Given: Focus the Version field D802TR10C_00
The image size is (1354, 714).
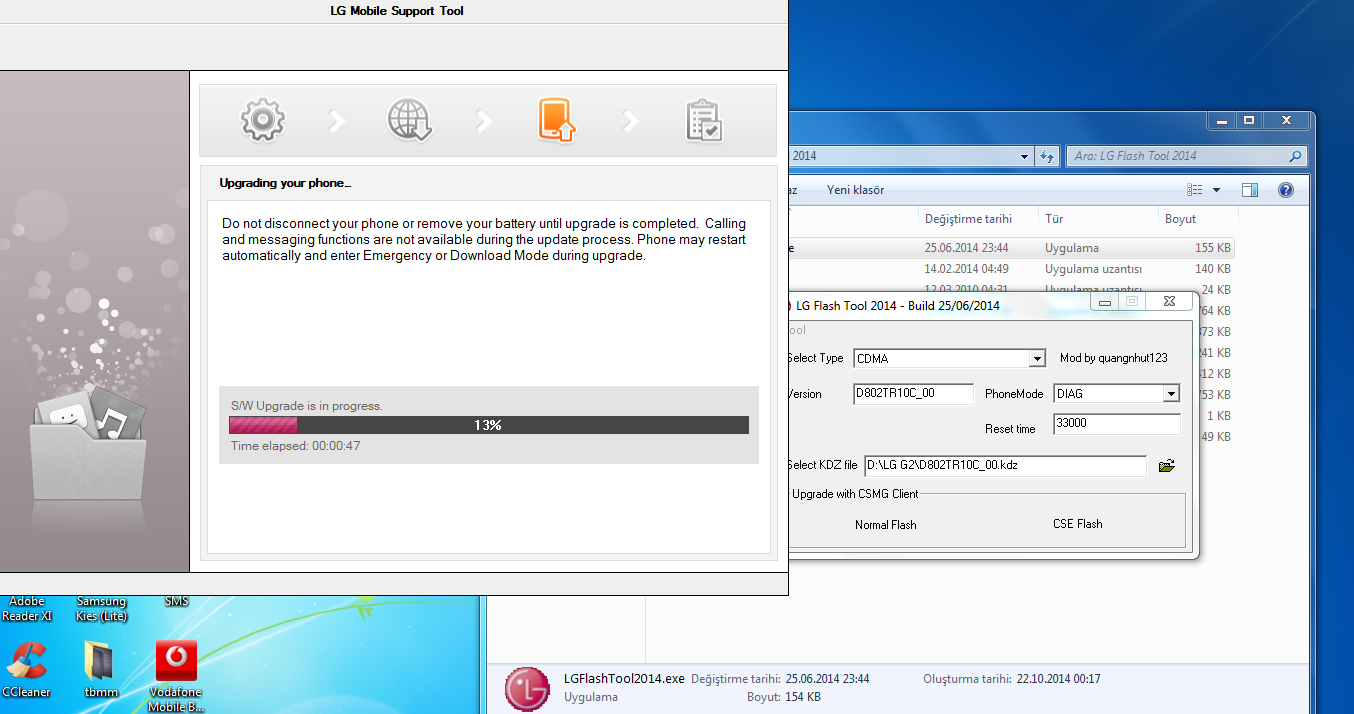Looking at the screenshot, I should point(913,394).
